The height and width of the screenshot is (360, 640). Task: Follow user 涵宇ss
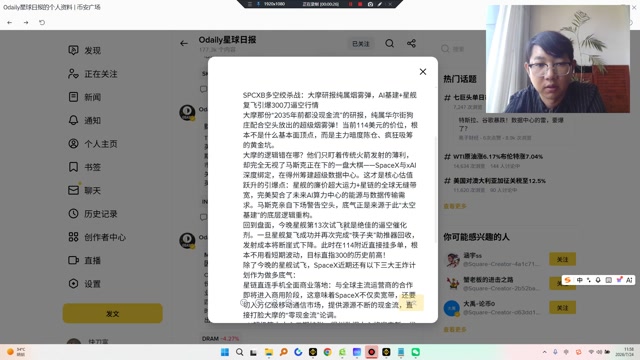(x=562, y=259)
